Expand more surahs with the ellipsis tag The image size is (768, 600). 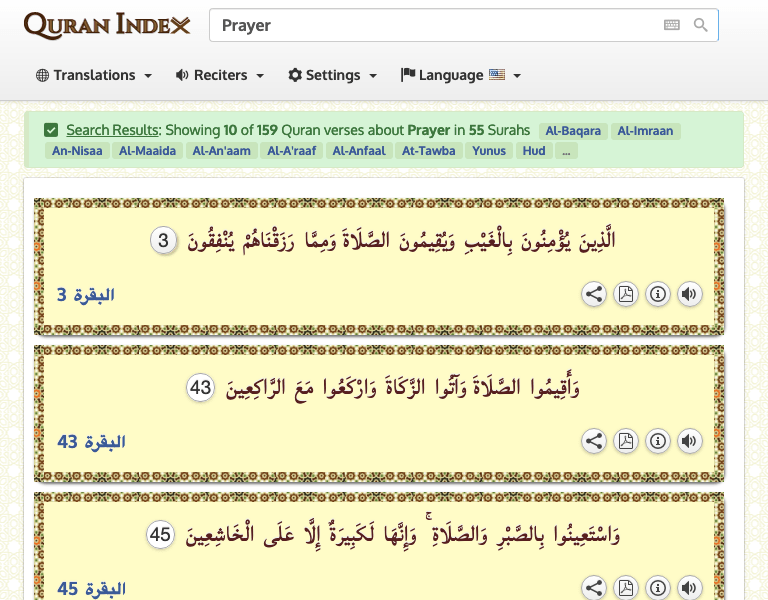point(566,150)
